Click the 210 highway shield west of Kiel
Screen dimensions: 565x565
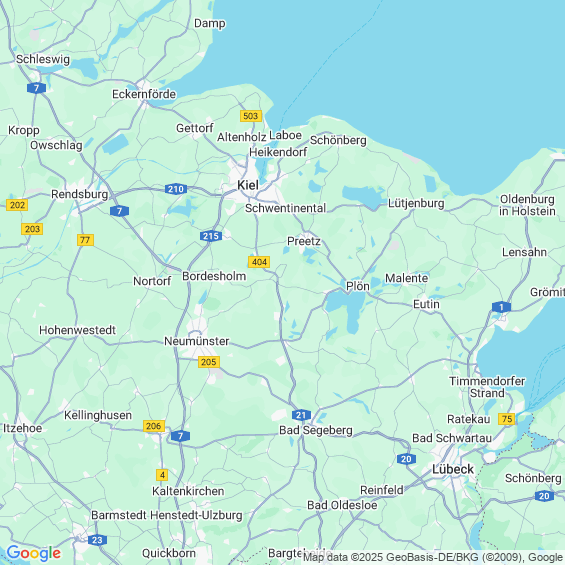[176, 189]
